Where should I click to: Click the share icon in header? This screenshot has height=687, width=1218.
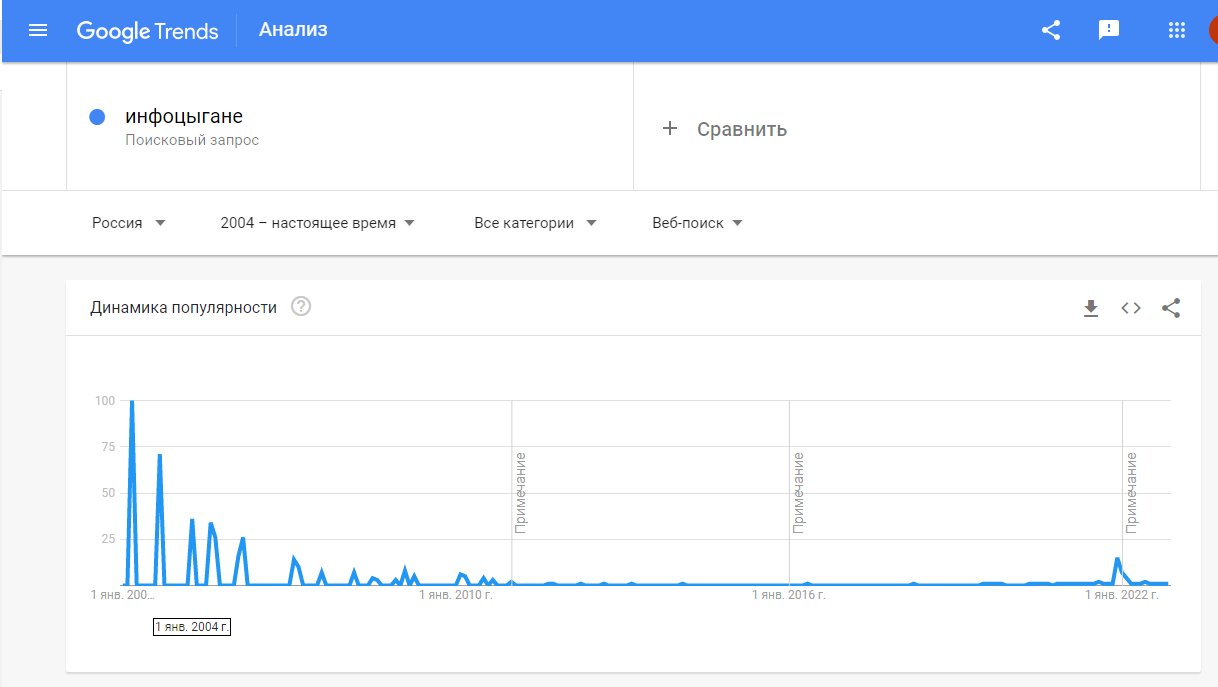(1051, 30)
